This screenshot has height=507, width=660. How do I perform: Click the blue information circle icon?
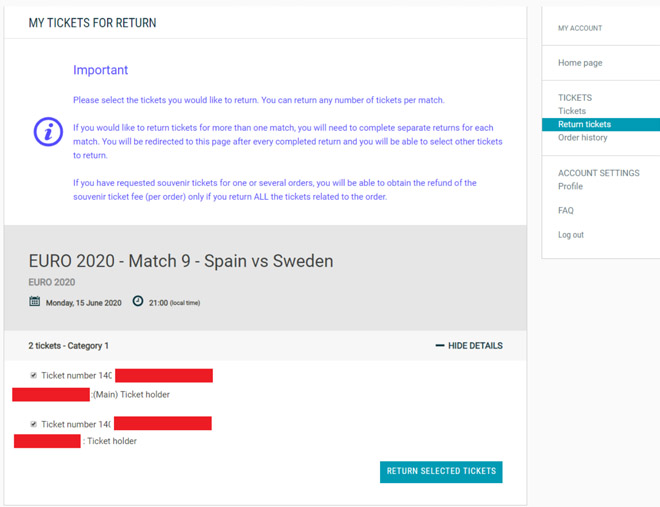tap(48, 132)
